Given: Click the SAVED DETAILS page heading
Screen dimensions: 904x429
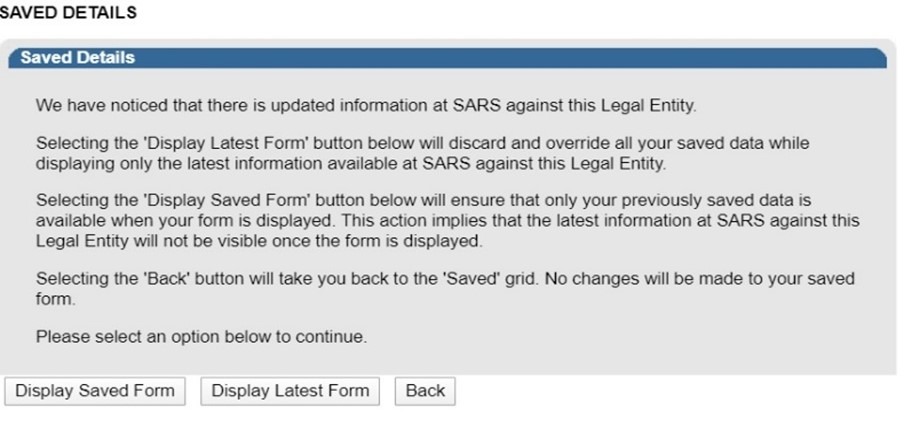Looking at the screenshot, I should (x=68, y=13).
